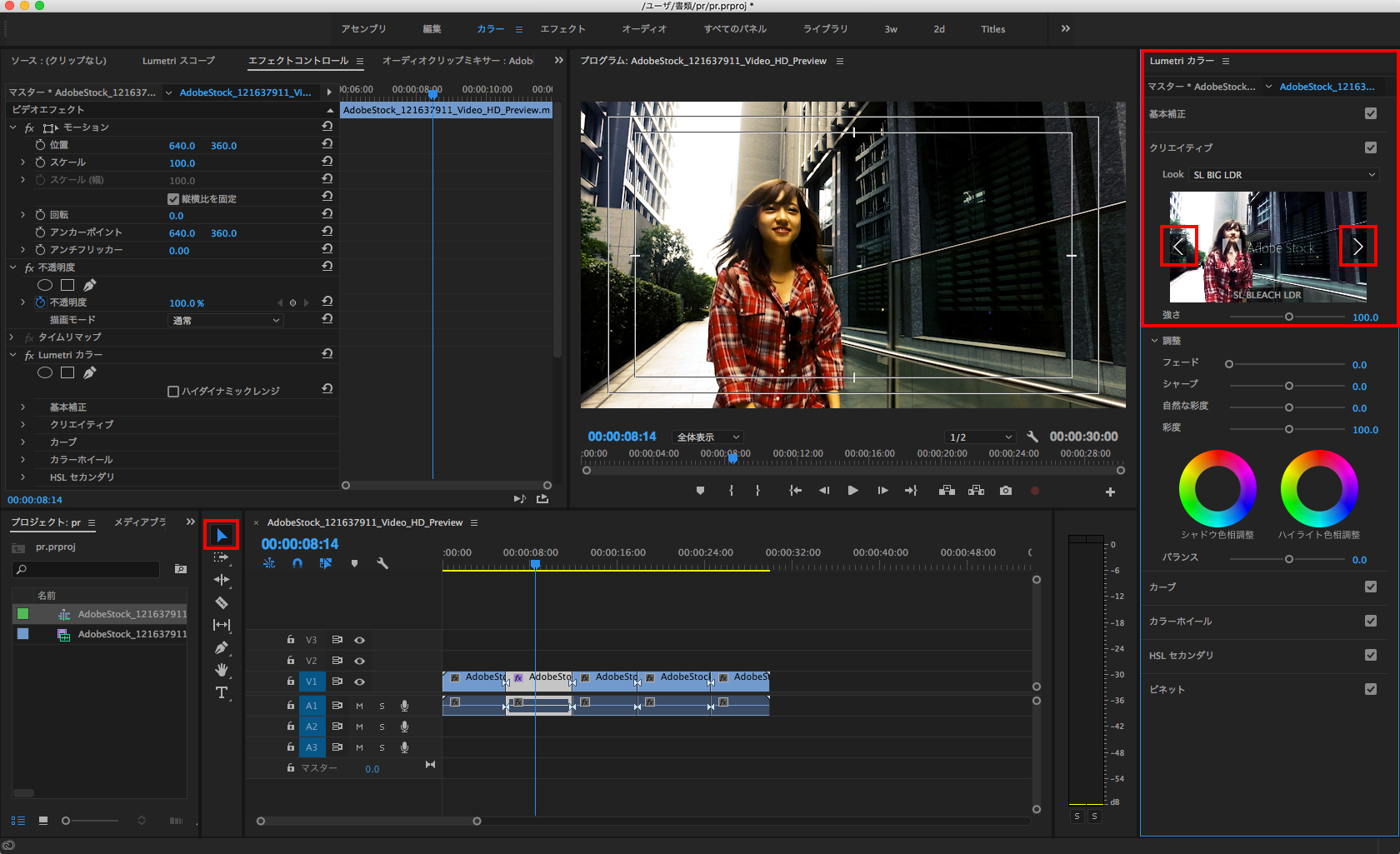The image size is (1400, 854).
Task: Click the Add Marker icon in Program monitor
Action: tap(700, 491)
